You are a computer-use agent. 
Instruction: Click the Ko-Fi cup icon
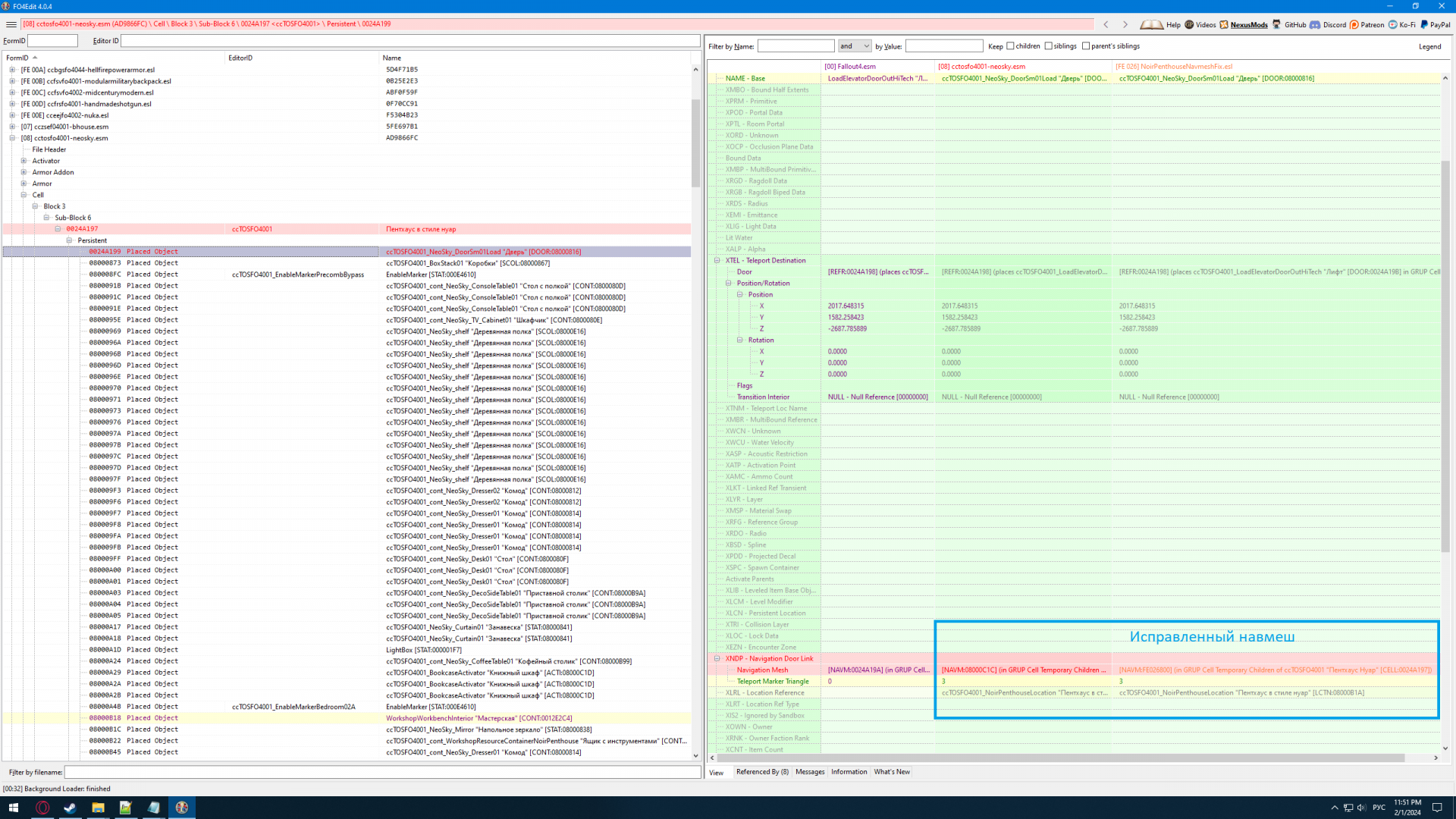click(1393, 24)
